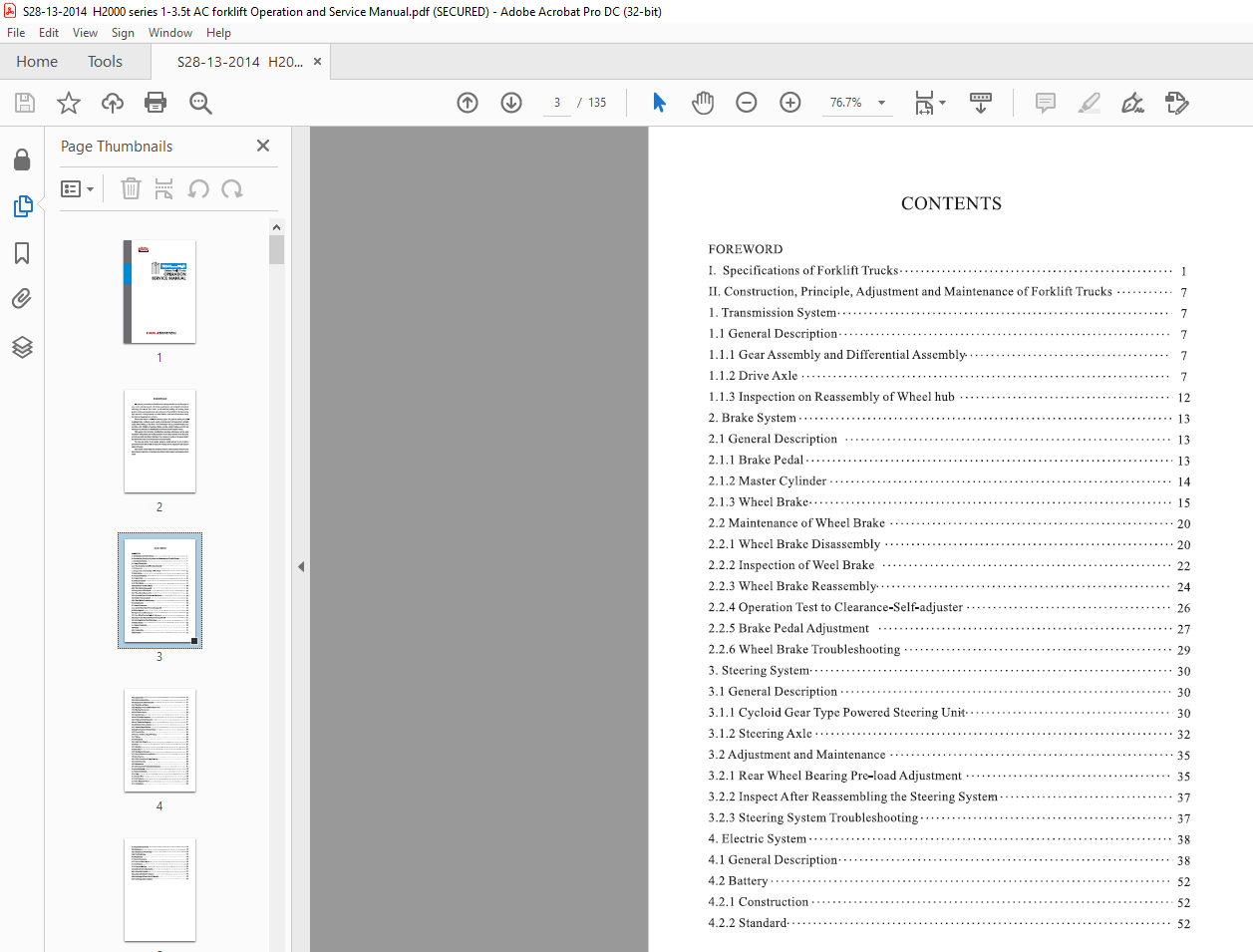1253x952 pixels.
Task: Open the View menu
Action: (85, 33)
